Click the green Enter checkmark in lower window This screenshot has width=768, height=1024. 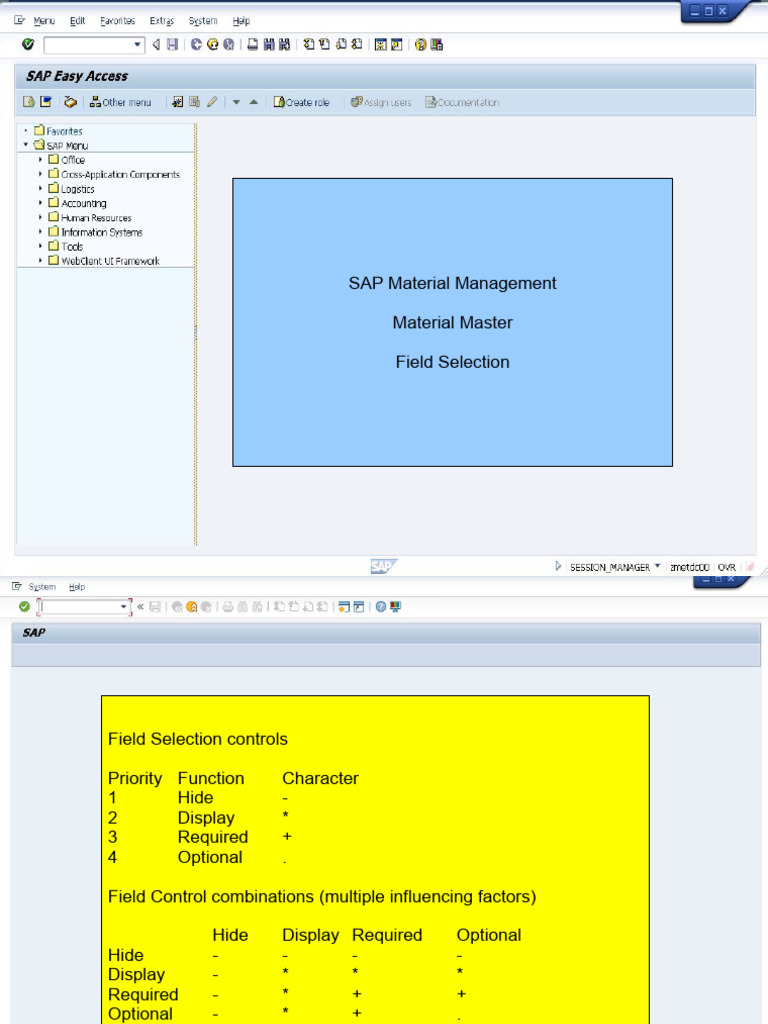click(x=24, y=607)
